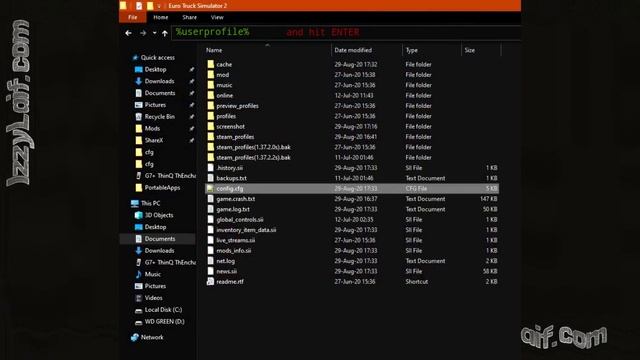
Task: Select steam_profiles(1.37.2.0s).bak folder name
Action: 253,147
